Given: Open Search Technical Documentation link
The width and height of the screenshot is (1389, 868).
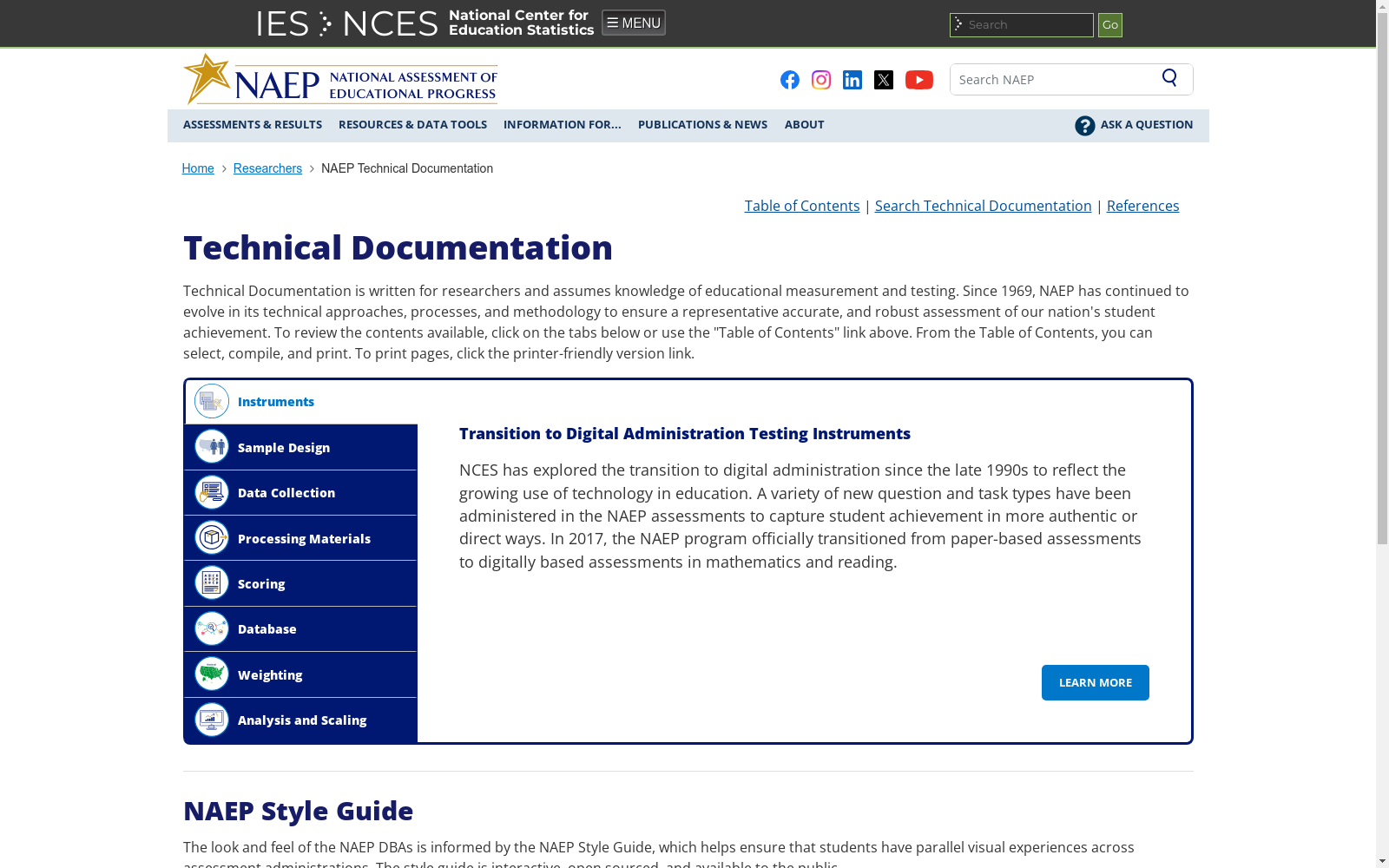Looking at the screenshot, I should 983,206.
